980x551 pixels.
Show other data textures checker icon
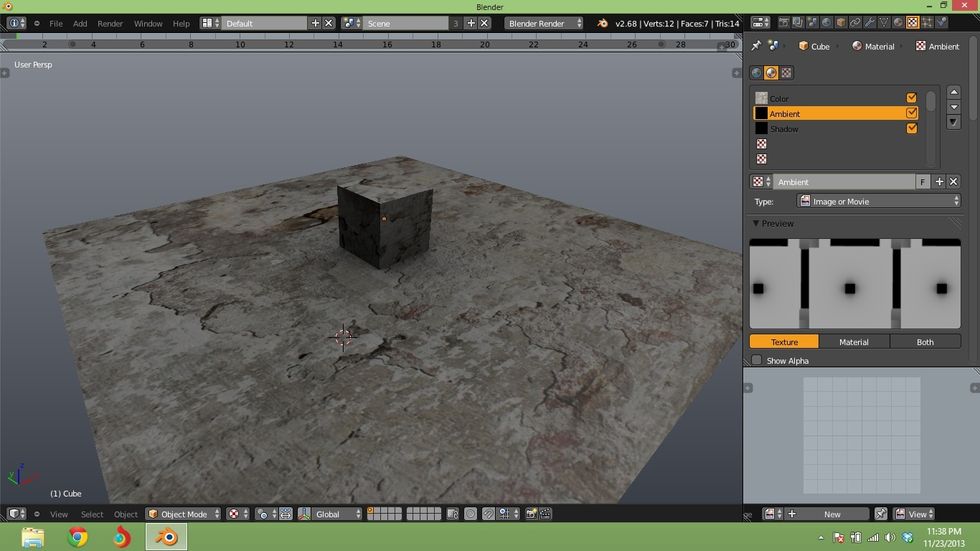[786, 72]
